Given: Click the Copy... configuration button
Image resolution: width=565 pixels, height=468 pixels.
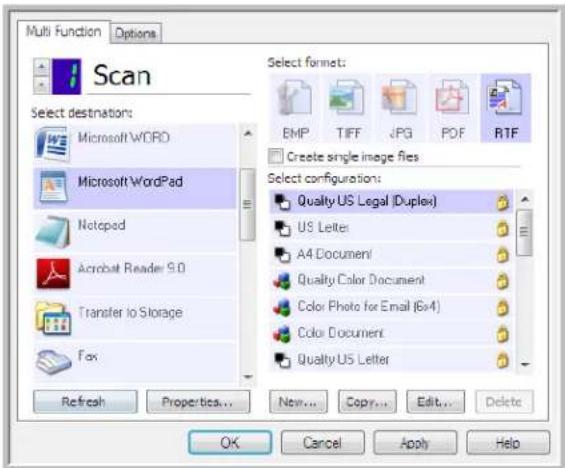Looking at the screenshot, I should [x=367, y=402].
